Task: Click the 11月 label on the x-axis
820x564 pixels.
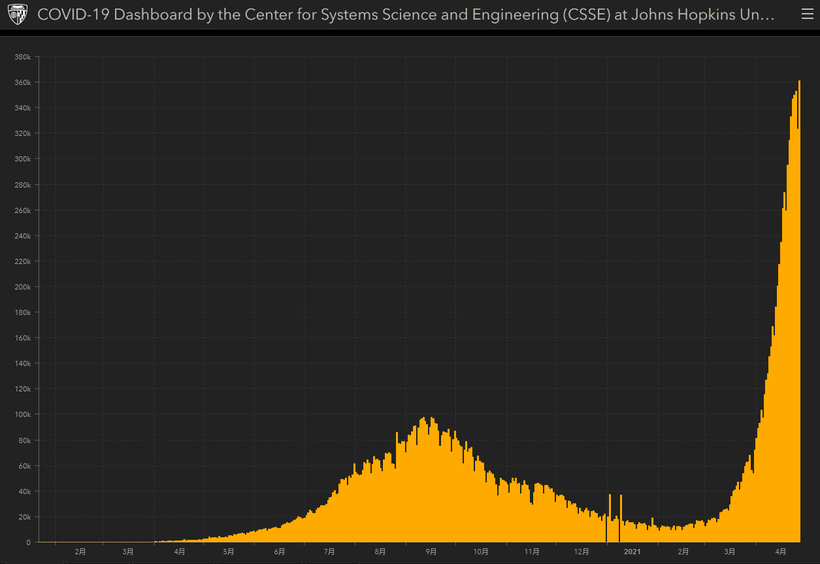Action: [532, 551]
